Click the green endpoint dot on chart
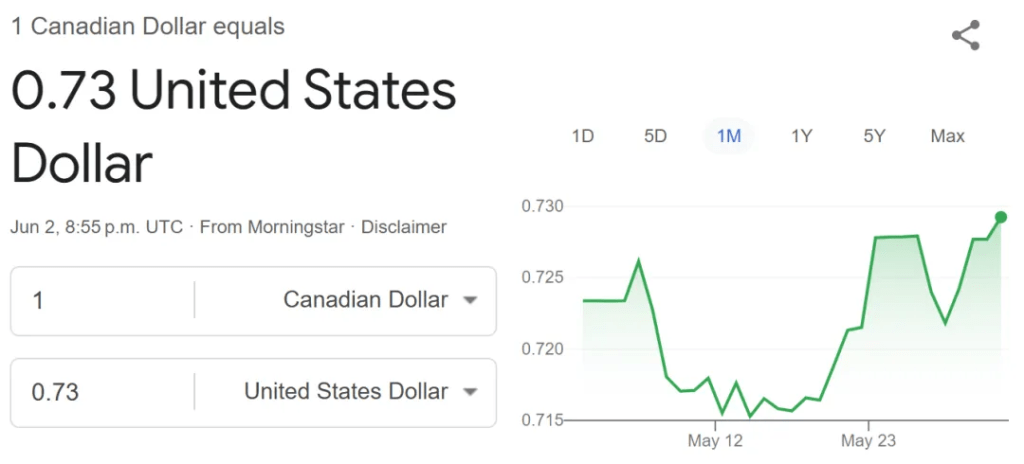 click(x=1000, y=217)
